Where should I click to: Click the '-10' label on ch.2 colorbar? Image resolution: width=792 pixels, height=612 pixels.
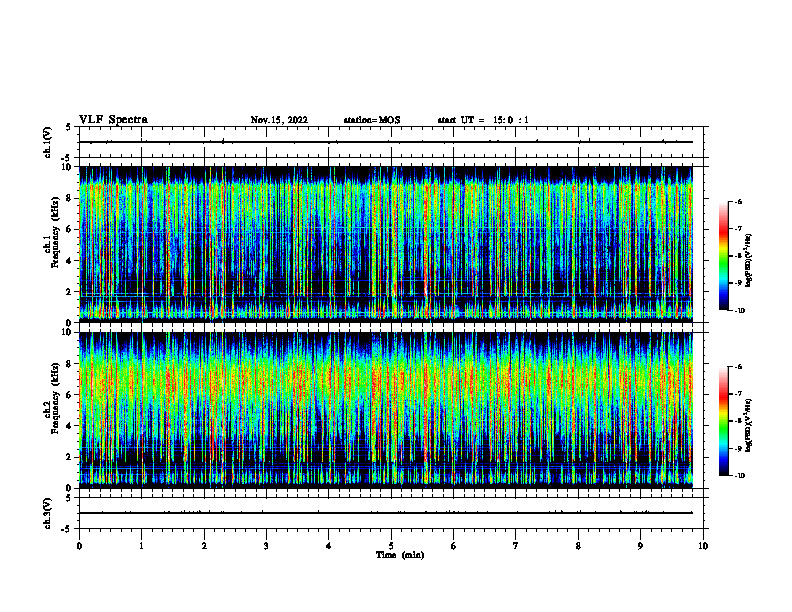coord(739,476)
